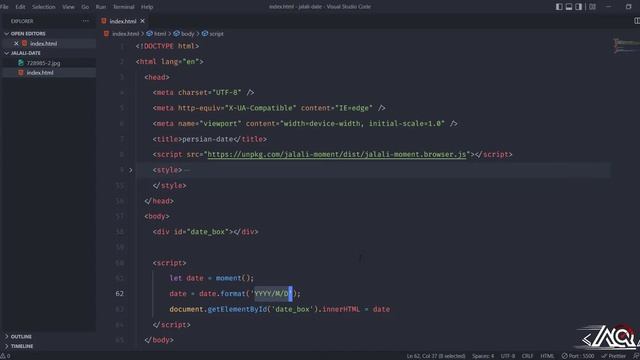The height and width of the screenshot is (360, 640).
Task: Click the html symbol icon in breadcrumbs
Action: pyautogui.click(x=149, y=33)
